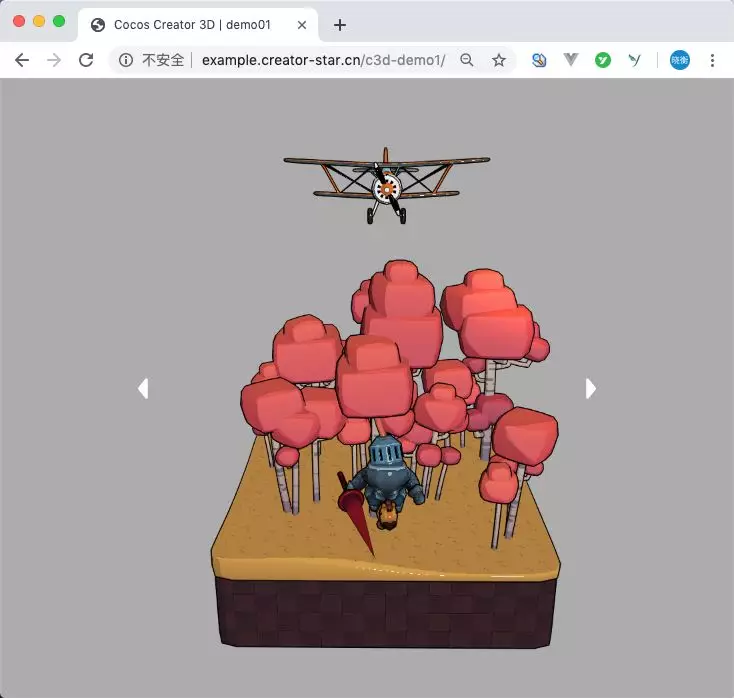Image resolution: width=734 pixels, height=698 pixels.
Task: Click the knight character in the scene
Action: tap(385, 482)
